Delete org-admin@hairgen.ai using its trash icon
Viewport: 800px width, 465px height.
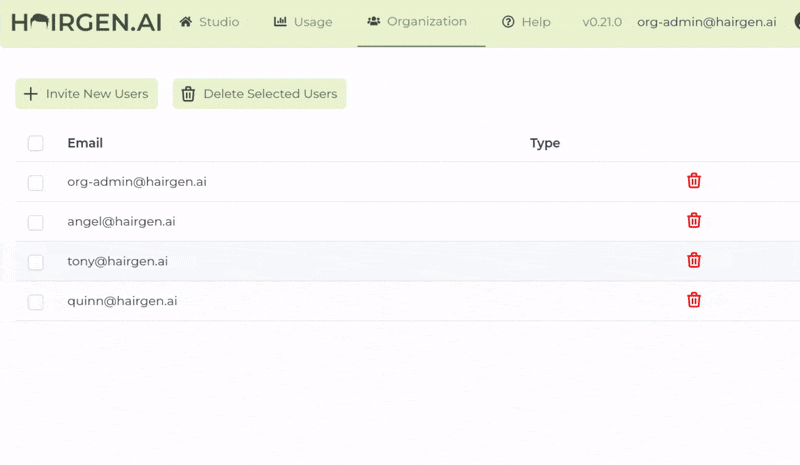694,181
